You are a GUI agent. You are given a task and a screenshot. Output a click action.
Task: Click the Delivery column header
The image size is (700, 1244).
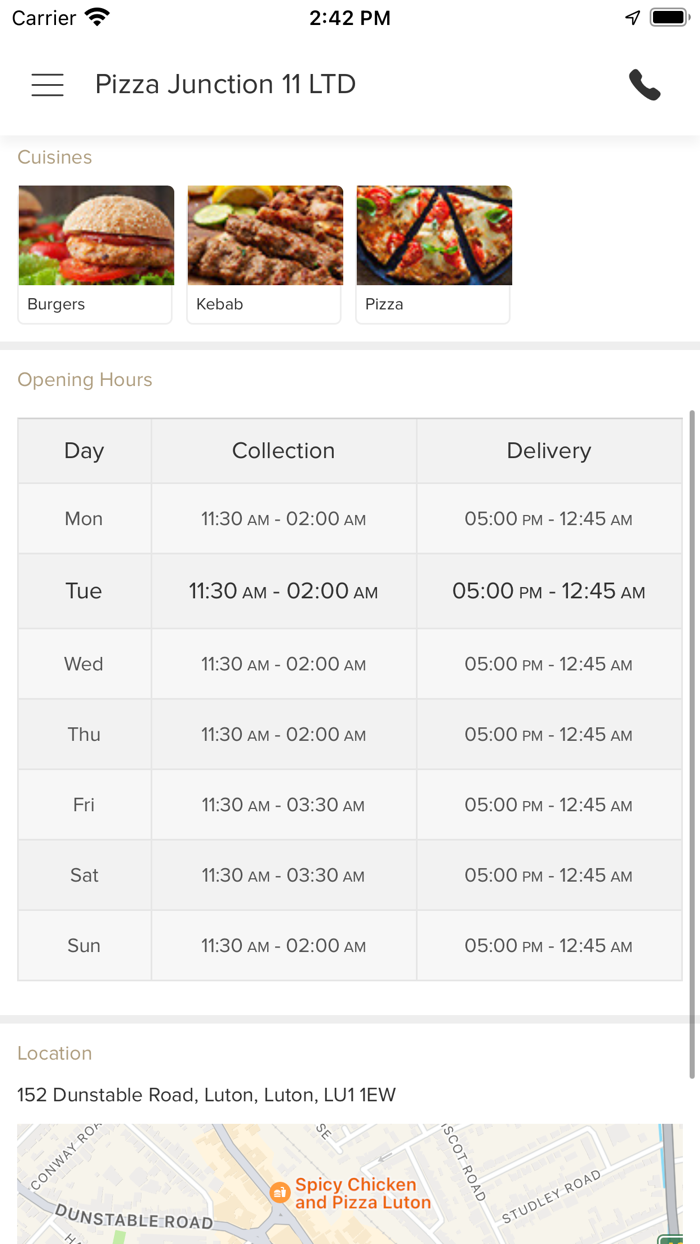[x=549, y=451]
